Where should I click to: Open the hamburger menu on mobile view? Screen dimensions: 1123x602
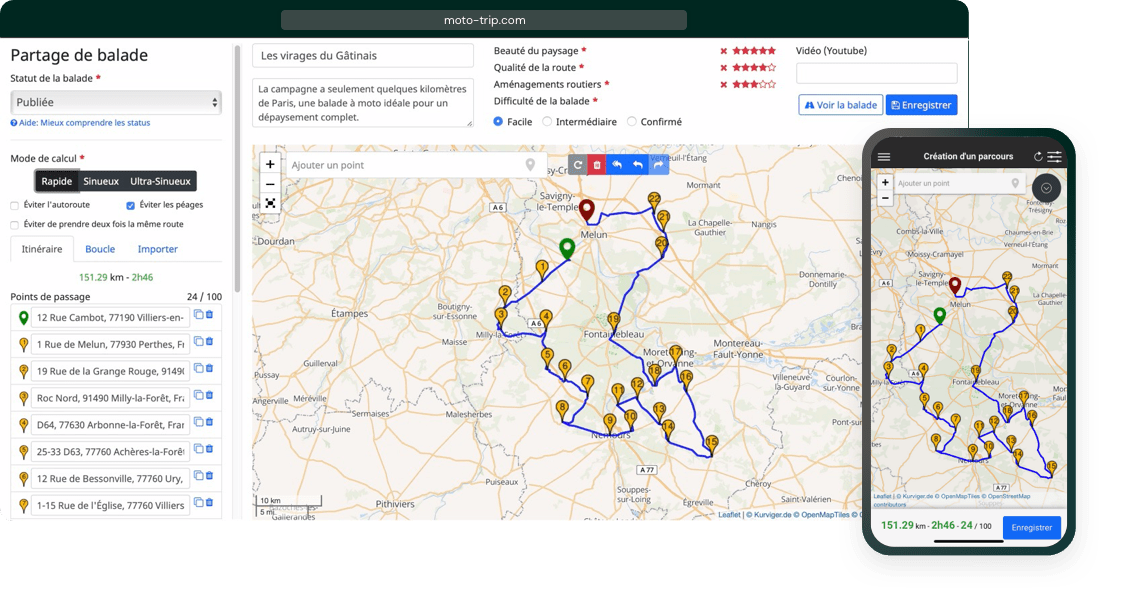click(x=884, y=157)
